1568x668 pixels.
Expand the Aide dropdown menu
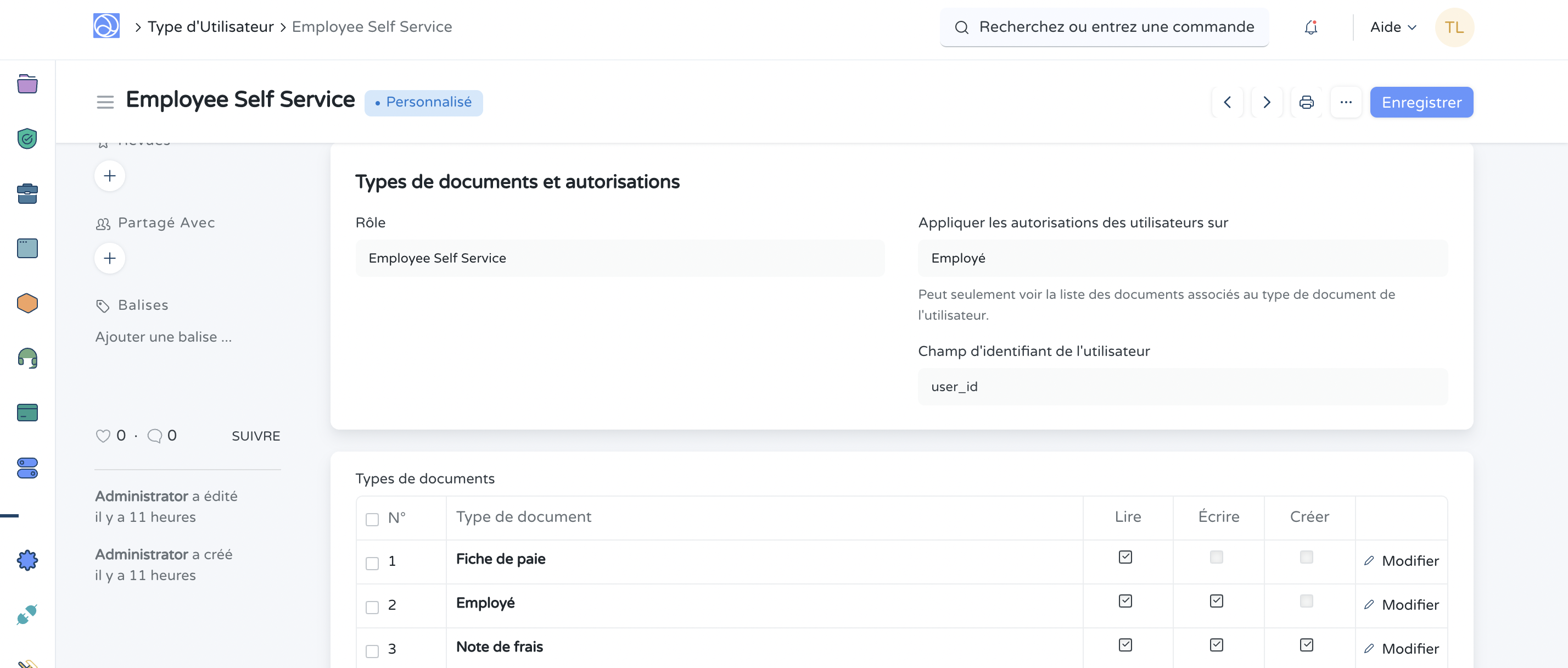pyautogui.click(x=1393, y=27)
